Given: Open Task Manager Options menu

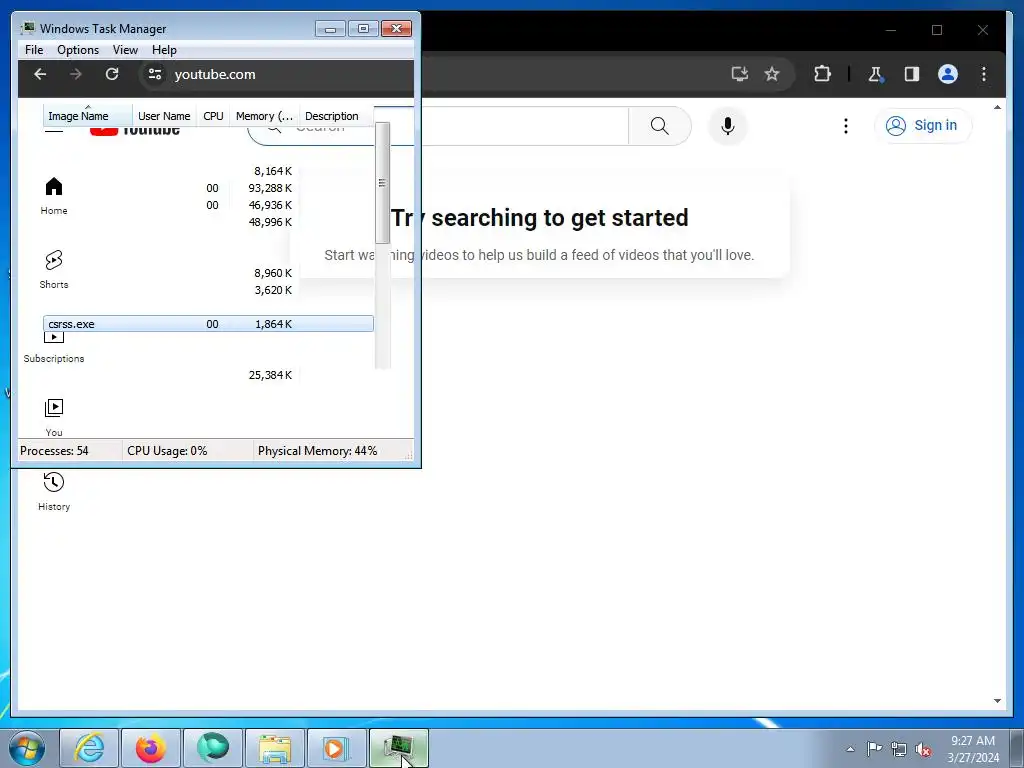Looking at the screenshot, I should (78, 50).
